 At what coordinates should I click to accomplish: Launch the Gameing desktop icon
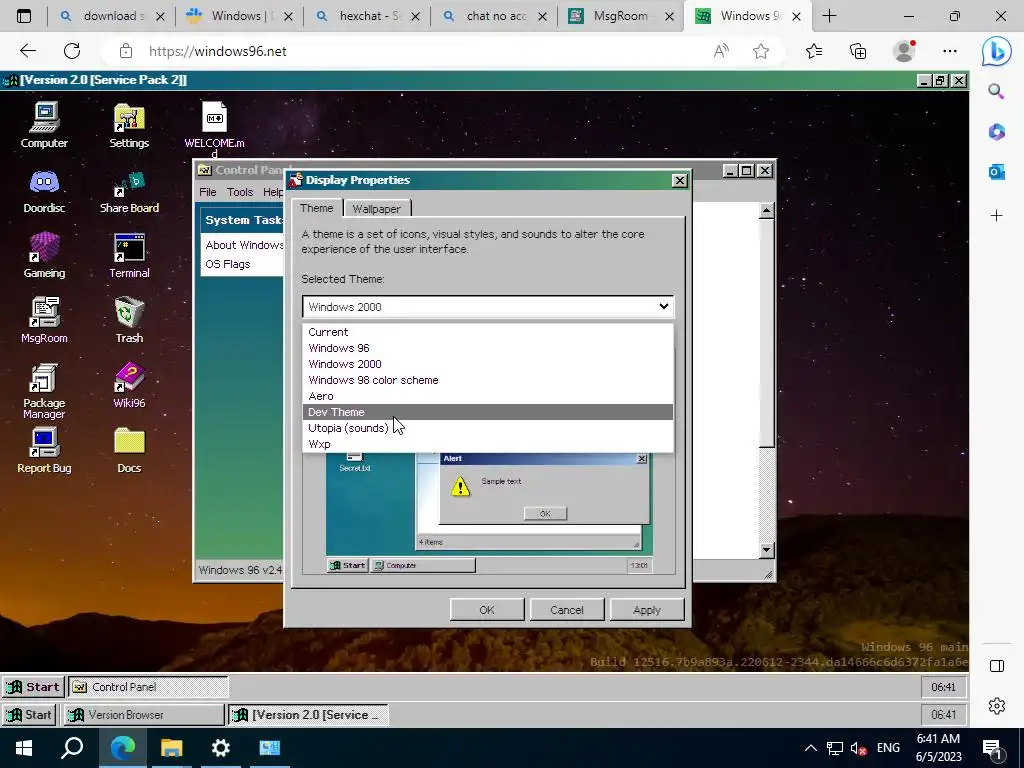(x=44, y=255)
